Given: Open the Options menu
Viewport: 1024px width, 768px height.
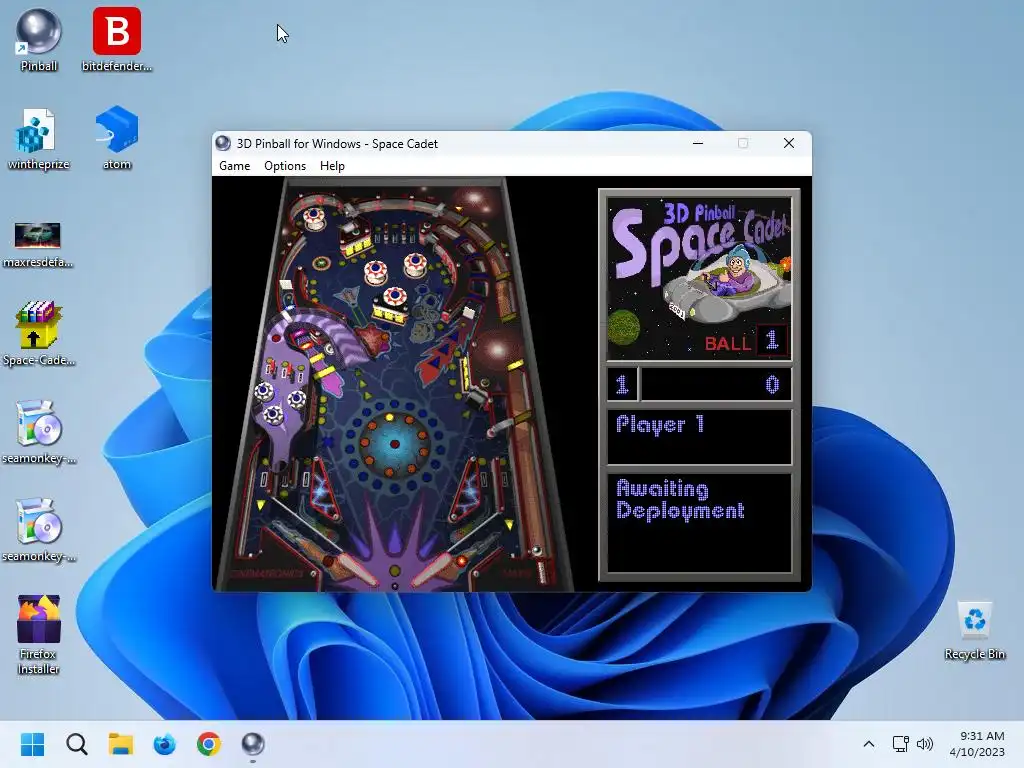Looking at the screenshot, I should coord(285,166).
